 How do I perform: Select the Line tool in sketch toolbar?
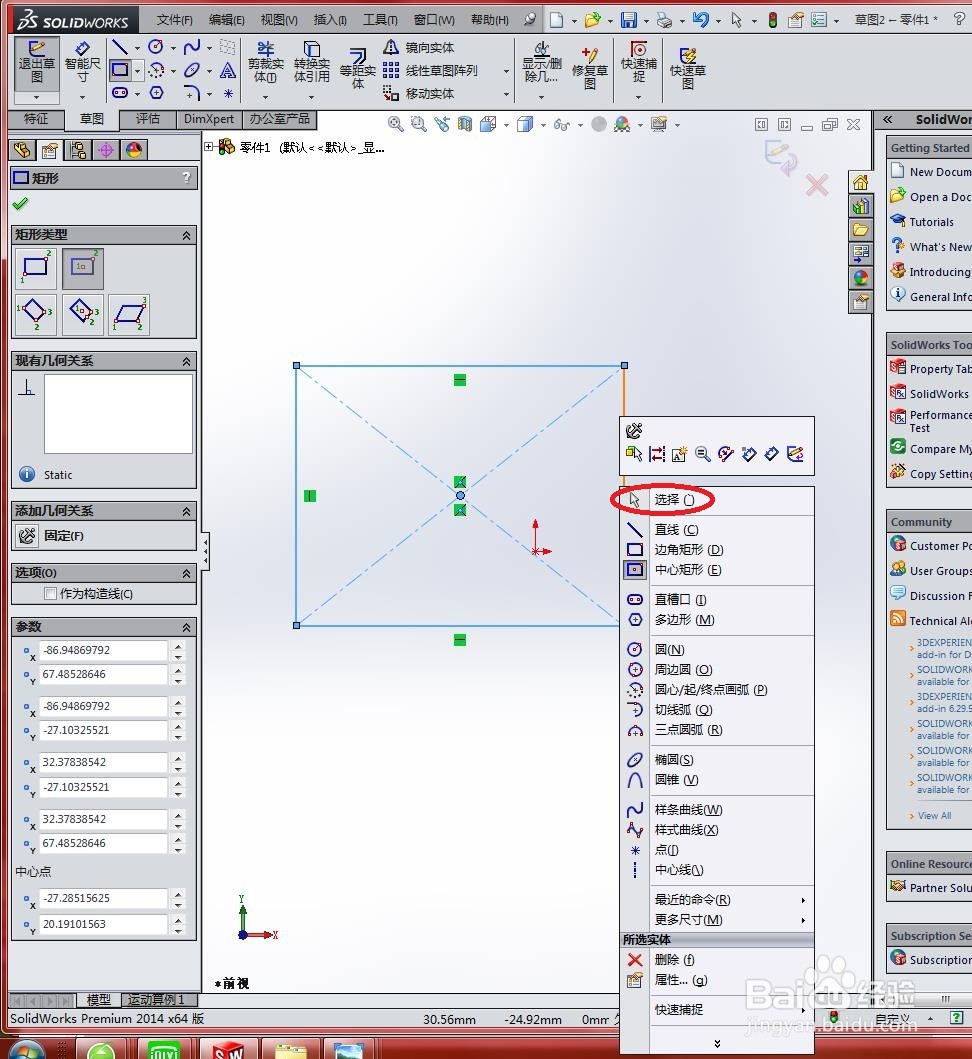[120, 47]
